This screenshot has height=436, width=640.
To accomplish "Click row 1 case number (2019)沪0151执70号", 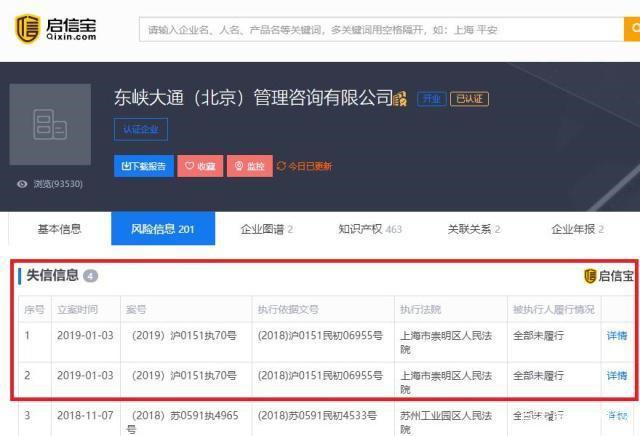I will (184, 336).
